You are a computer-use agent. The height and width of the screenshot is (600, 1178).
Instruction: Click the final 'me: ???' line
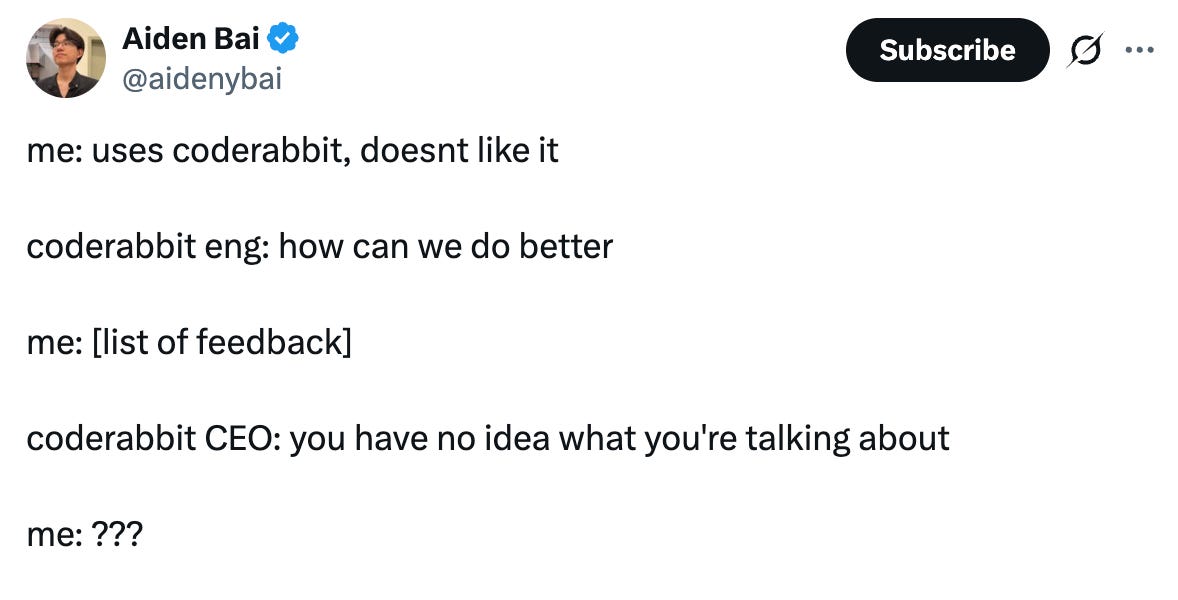85,534
